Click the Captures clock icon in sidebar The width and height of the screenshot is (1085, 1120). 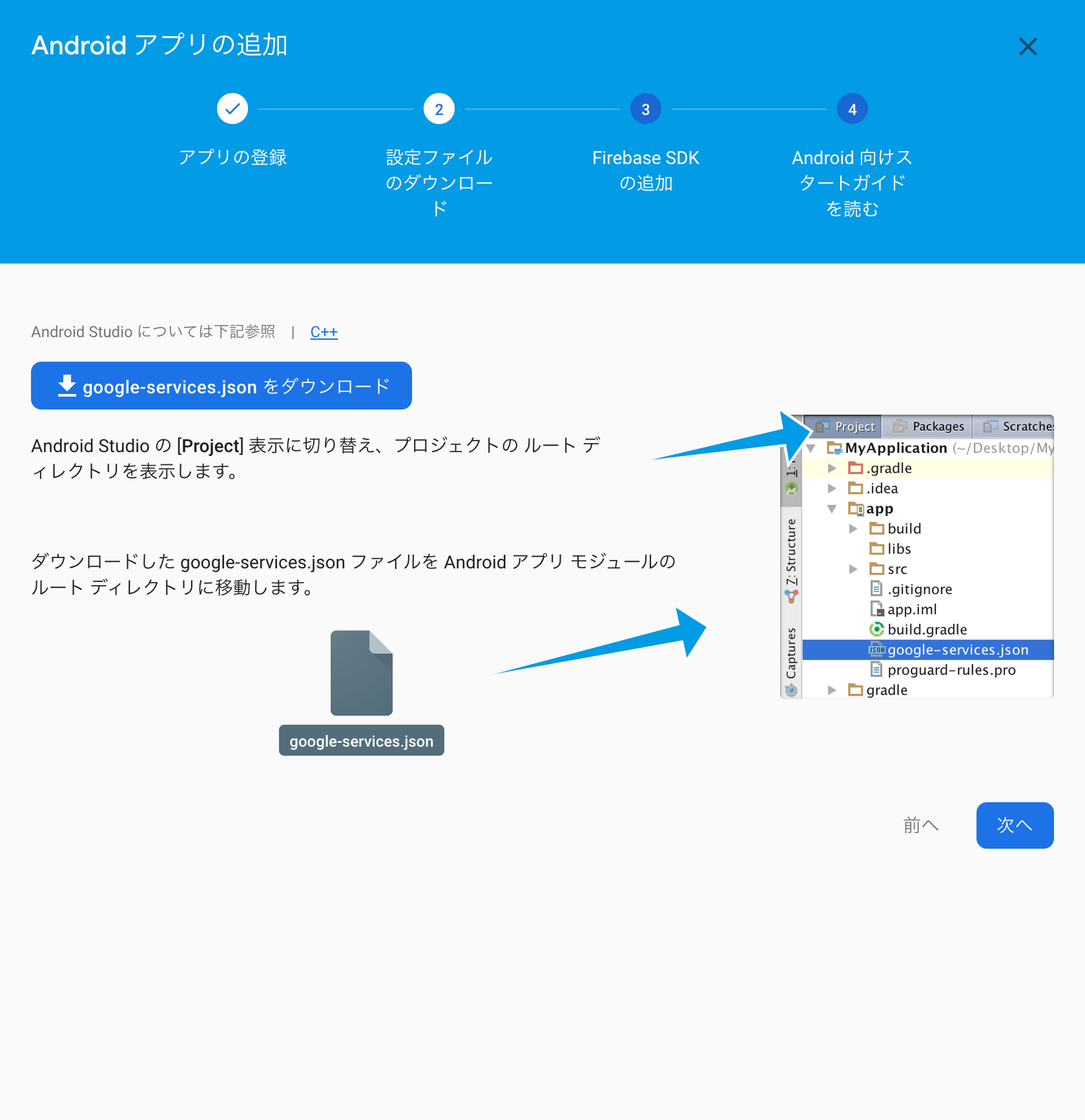coord(791,690)
